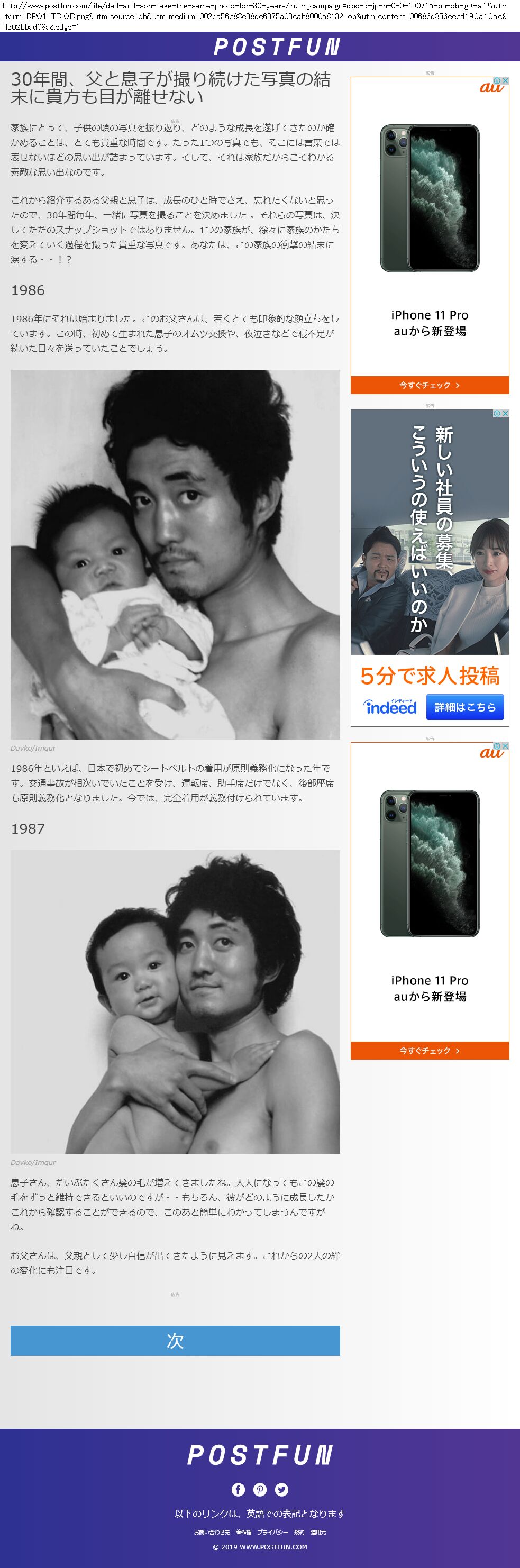Viewport: 520px width, 1568px height.
Task: Open the お問い合わせ先 footer link
Action: (x=212, y=1532)
